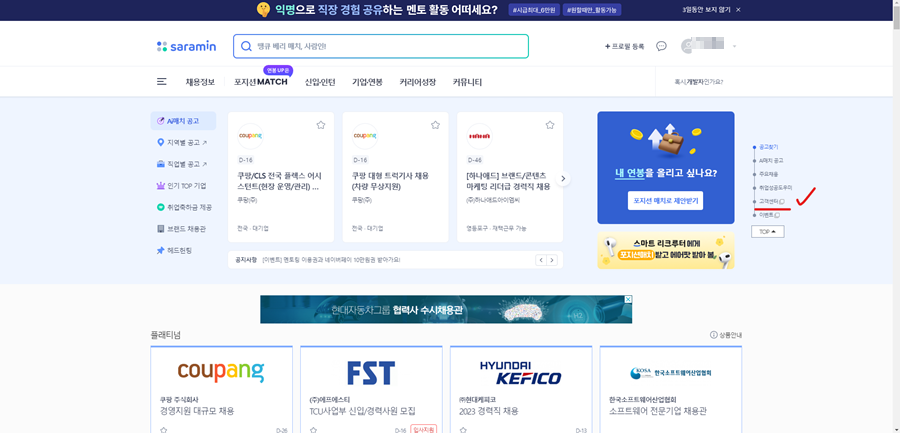The width and height of the screenshot is (900, 433).
Task: Open 고객센터 in right quick nav
Action: [771, 202]
